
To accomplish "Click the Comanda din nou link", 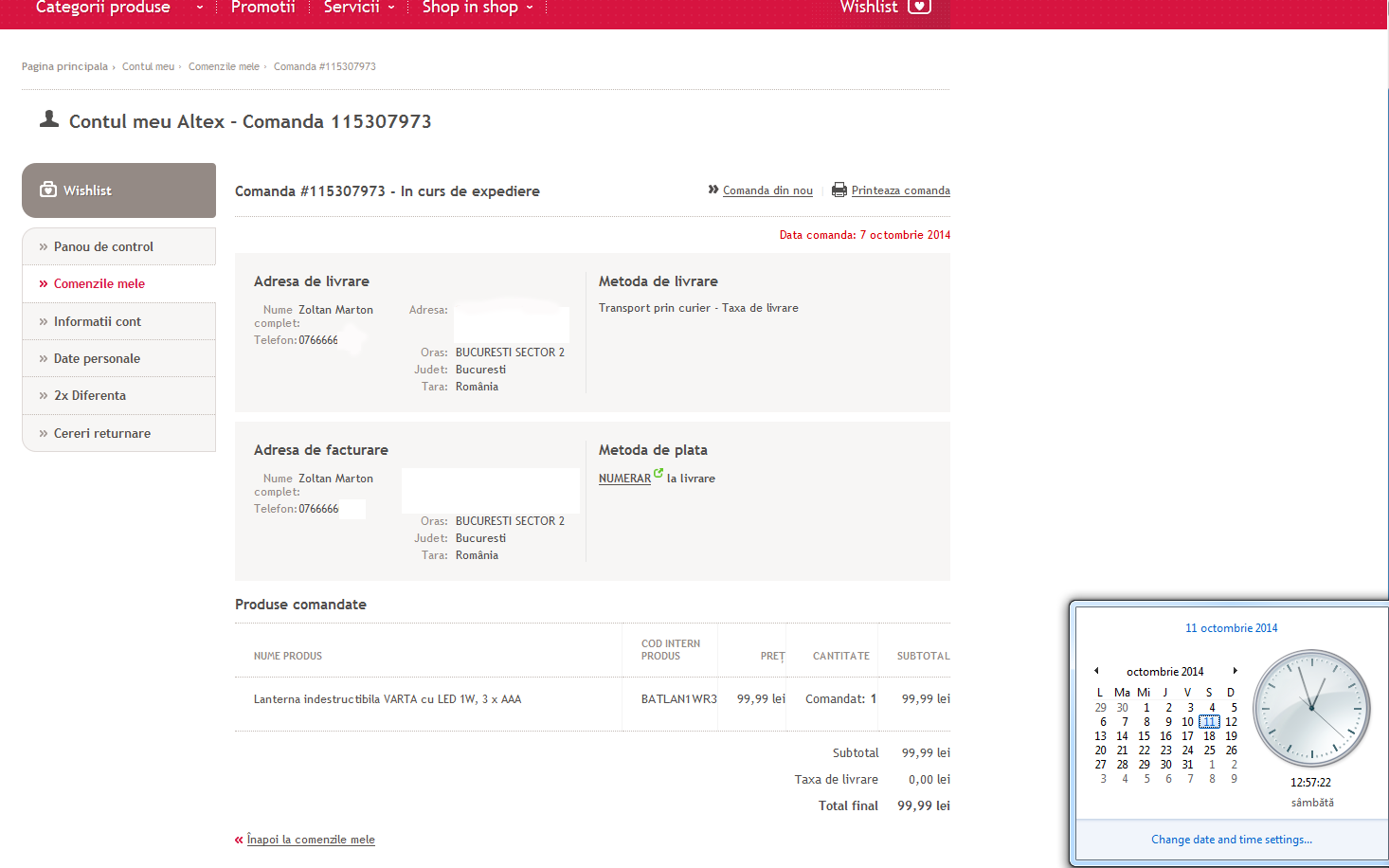I will coord(767,190).
